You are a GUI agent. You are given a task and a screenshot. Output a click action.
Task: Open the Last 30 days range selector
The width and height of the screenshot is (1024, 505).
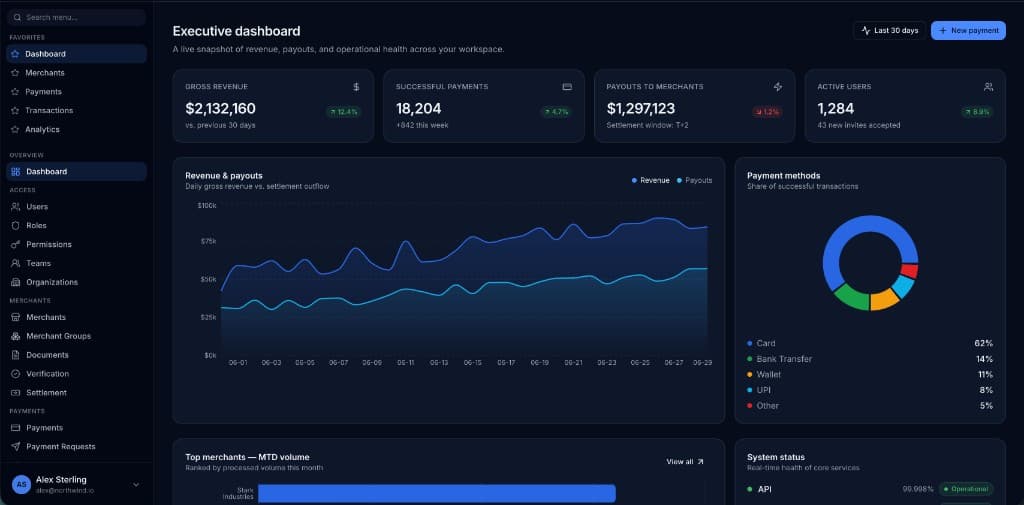(889, 30)
